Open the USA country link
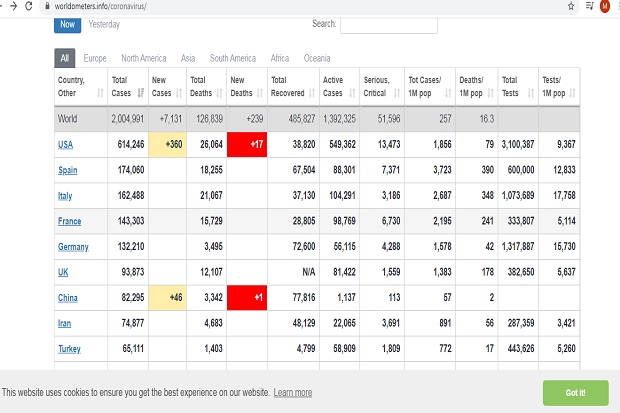 click(x=66, y=145)
